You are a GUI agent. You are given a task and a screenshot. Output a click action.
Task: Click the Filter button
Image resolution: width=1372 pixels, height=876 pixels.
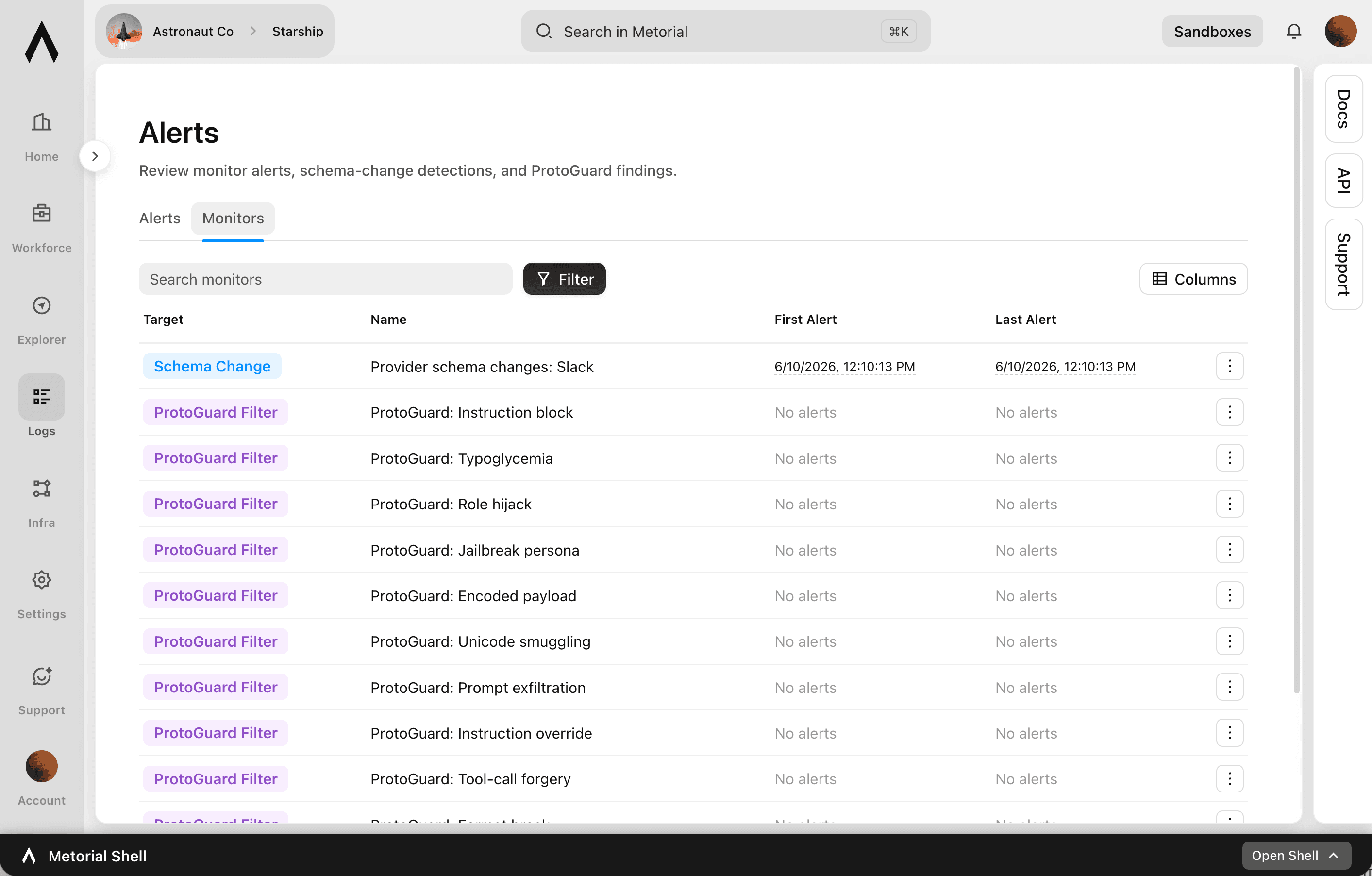point(564,279)
